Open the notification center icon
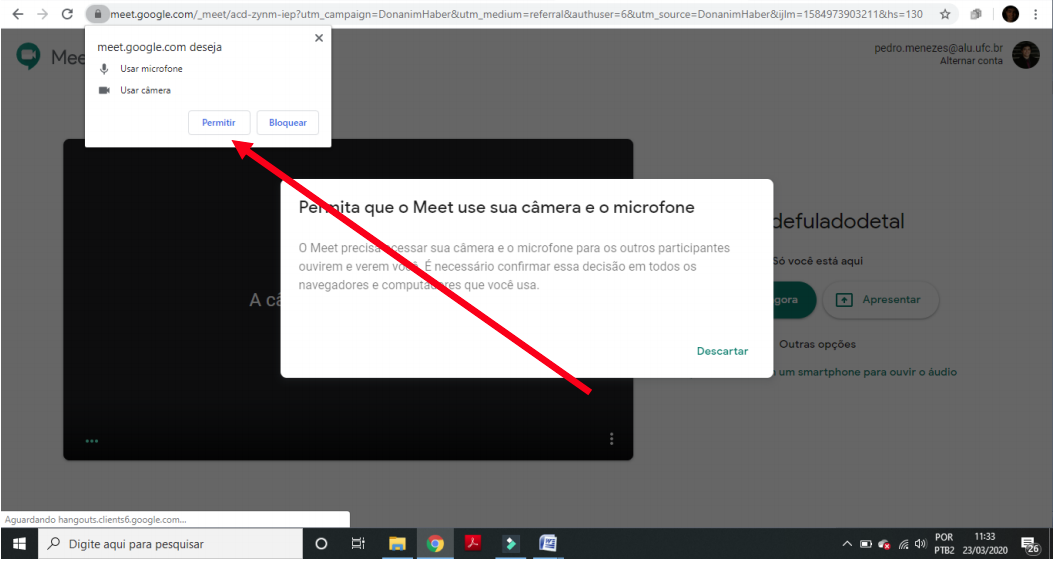 pyautogui.click(x=1030, y=544)
